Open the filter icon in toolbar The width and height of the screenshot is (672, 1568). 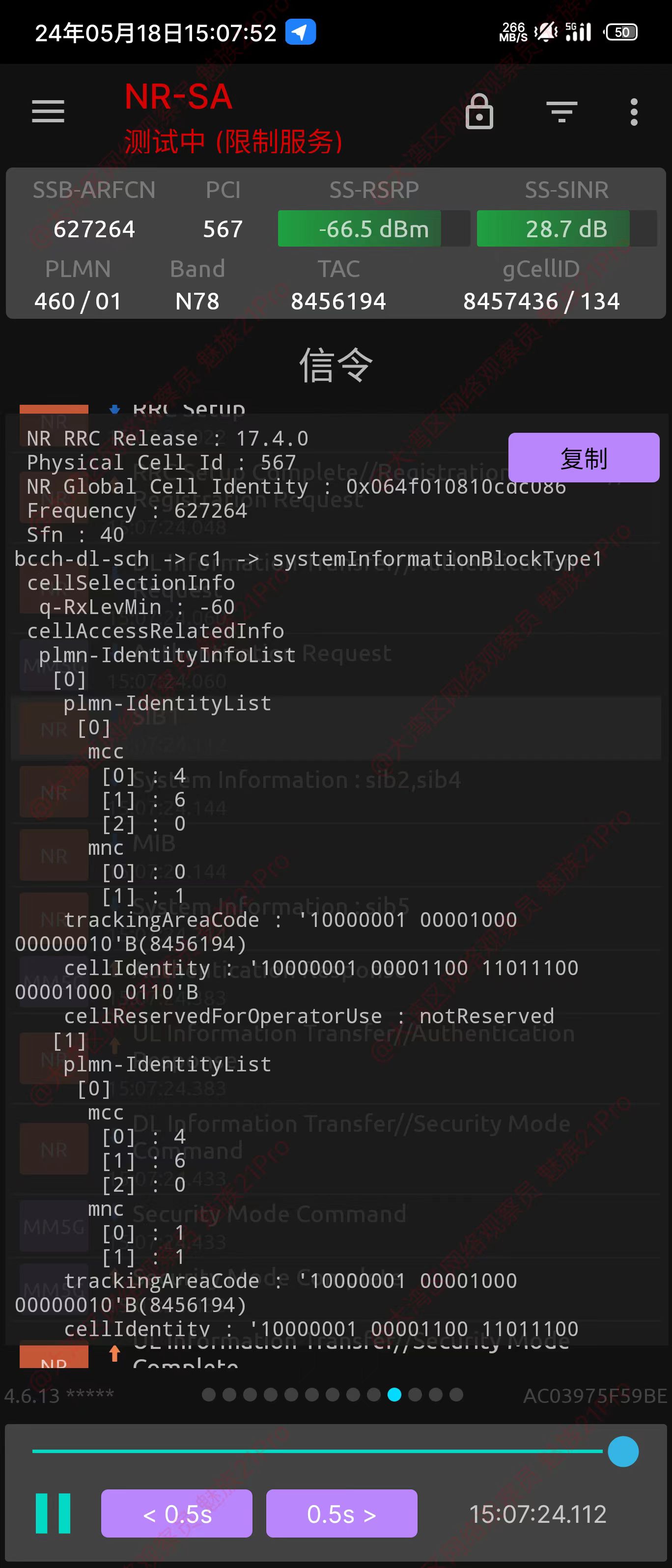point(561,112)
